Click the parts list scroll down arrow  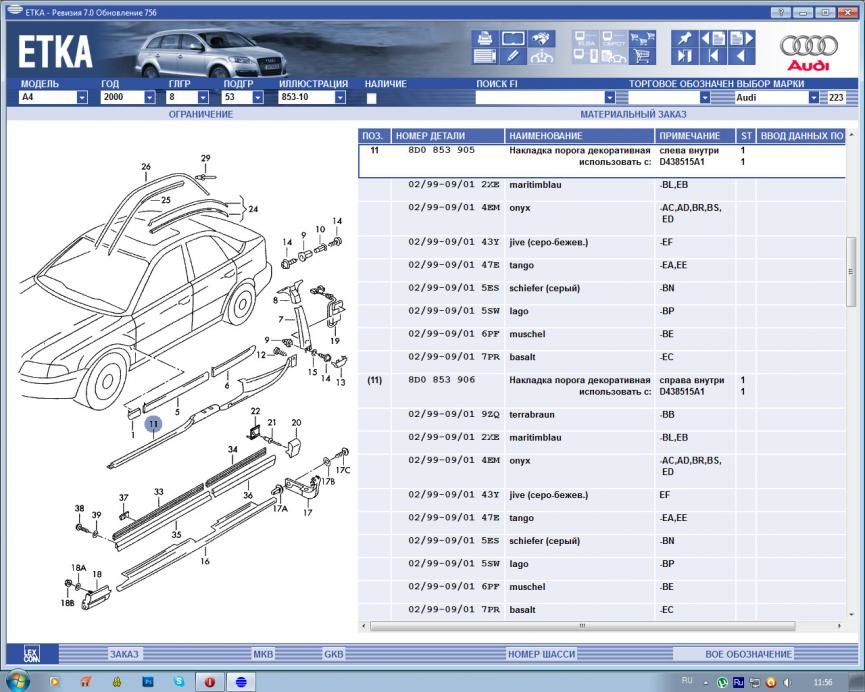pos(851,614)
